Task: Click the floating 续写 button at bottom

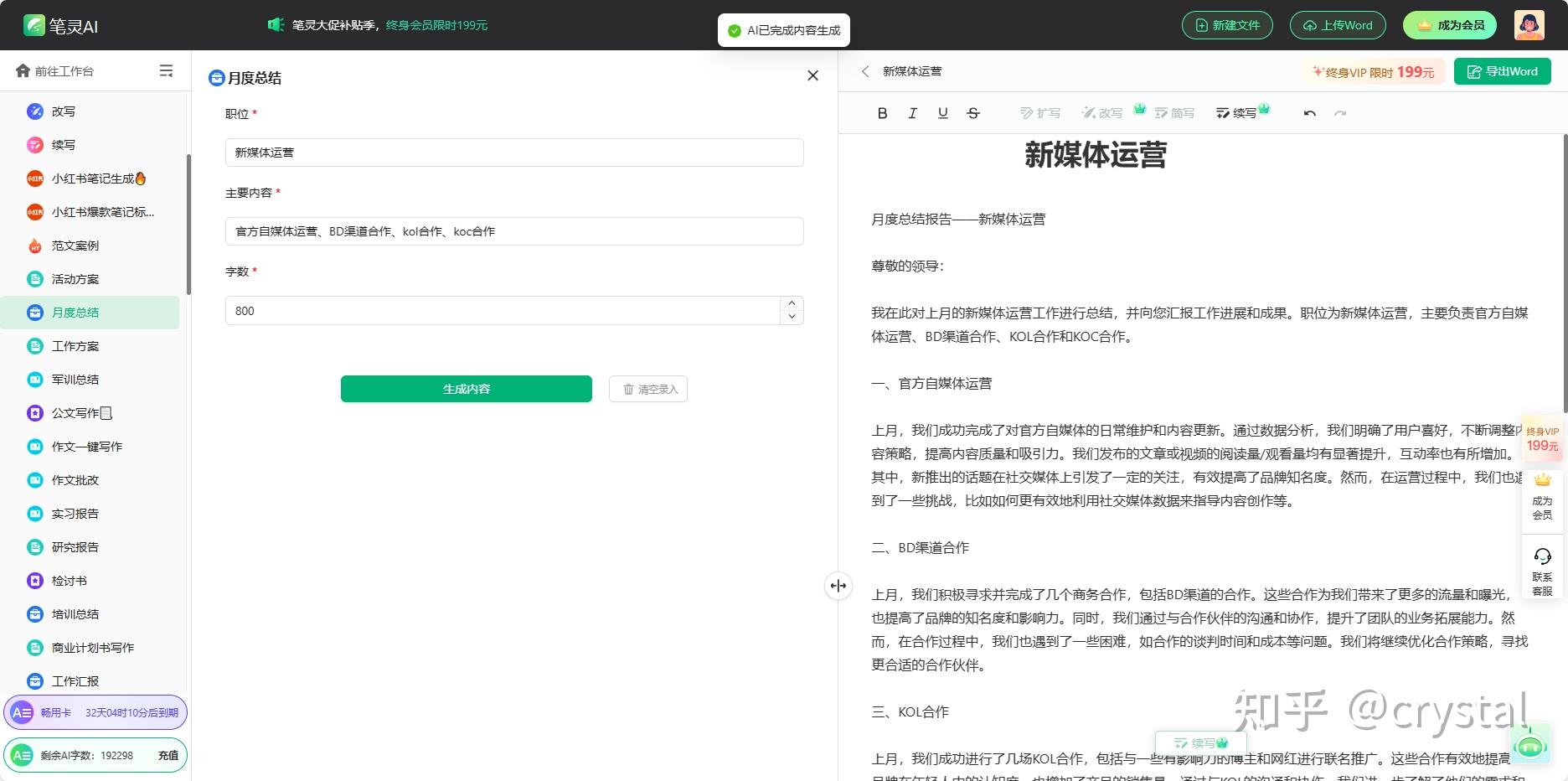Action: 1201,743
